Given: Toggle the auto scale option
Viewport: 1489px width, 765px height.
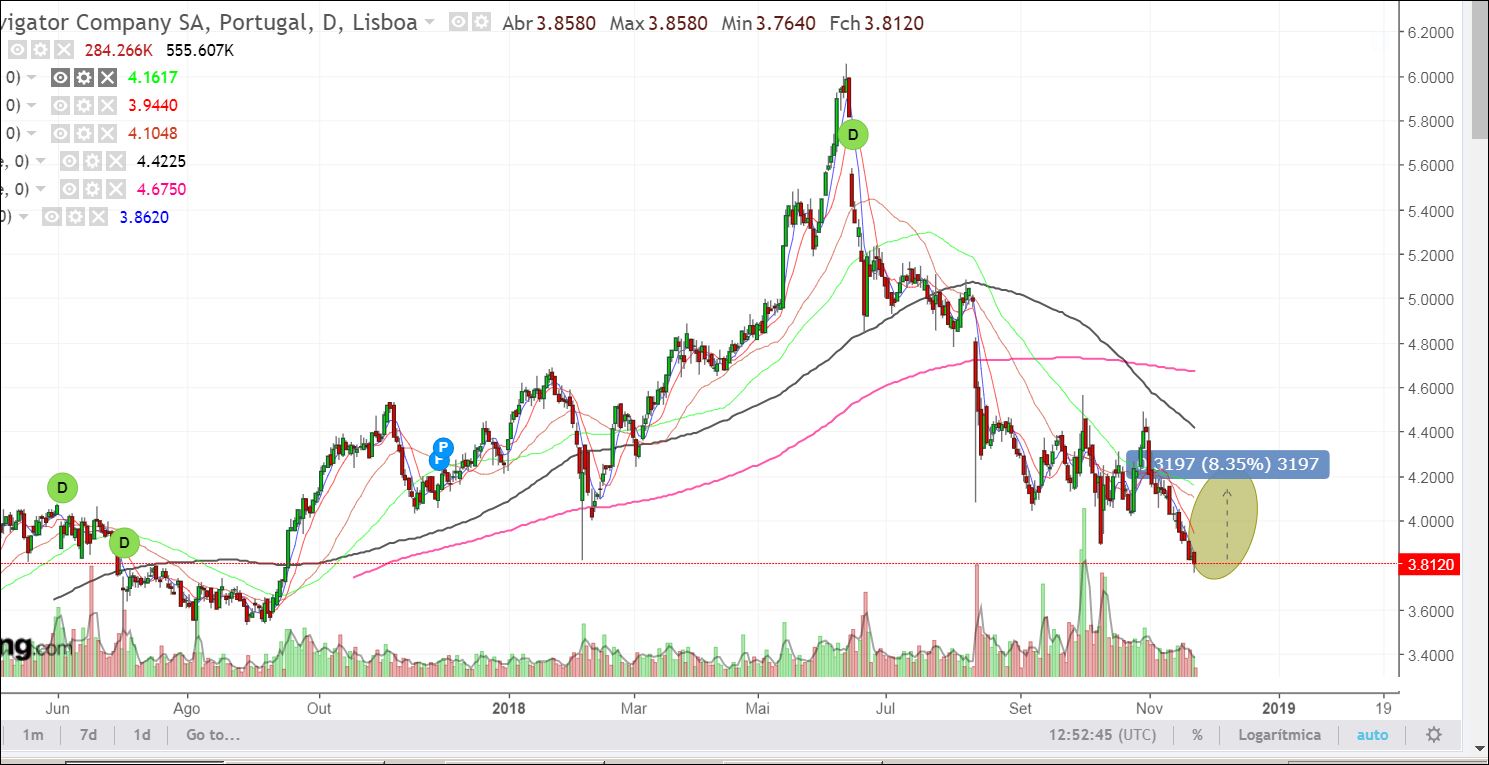Looking at the screenshot, I should 1372,735.
